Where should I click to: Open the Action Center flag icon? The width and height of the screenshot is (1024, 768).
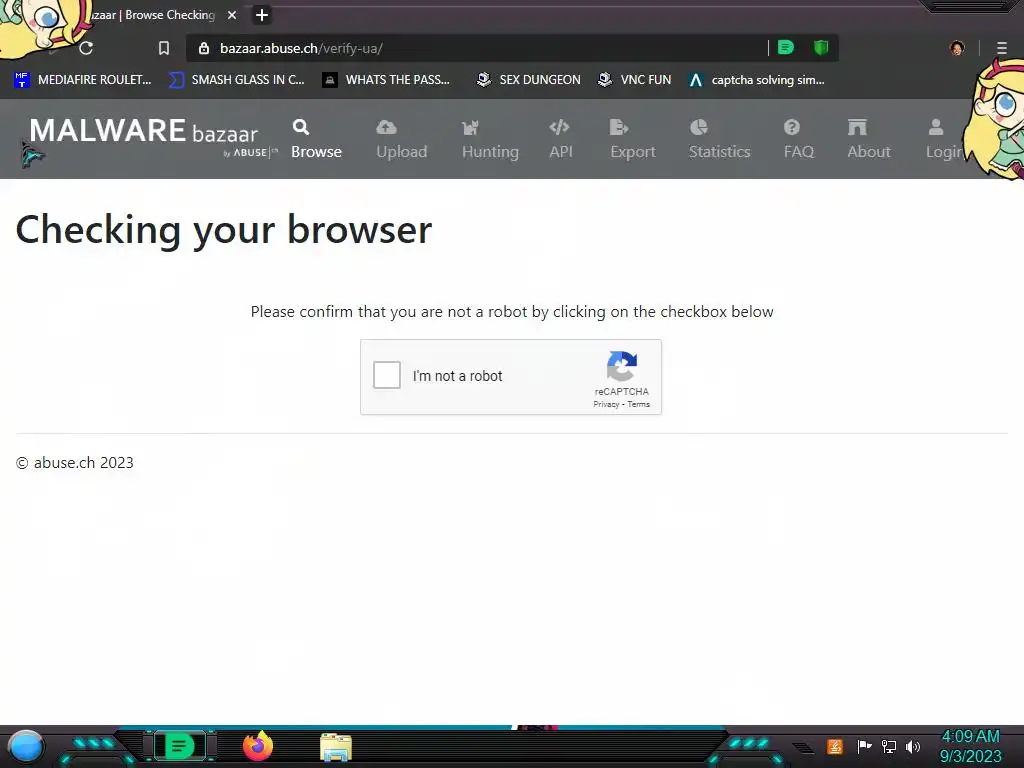tap(864, 746)
